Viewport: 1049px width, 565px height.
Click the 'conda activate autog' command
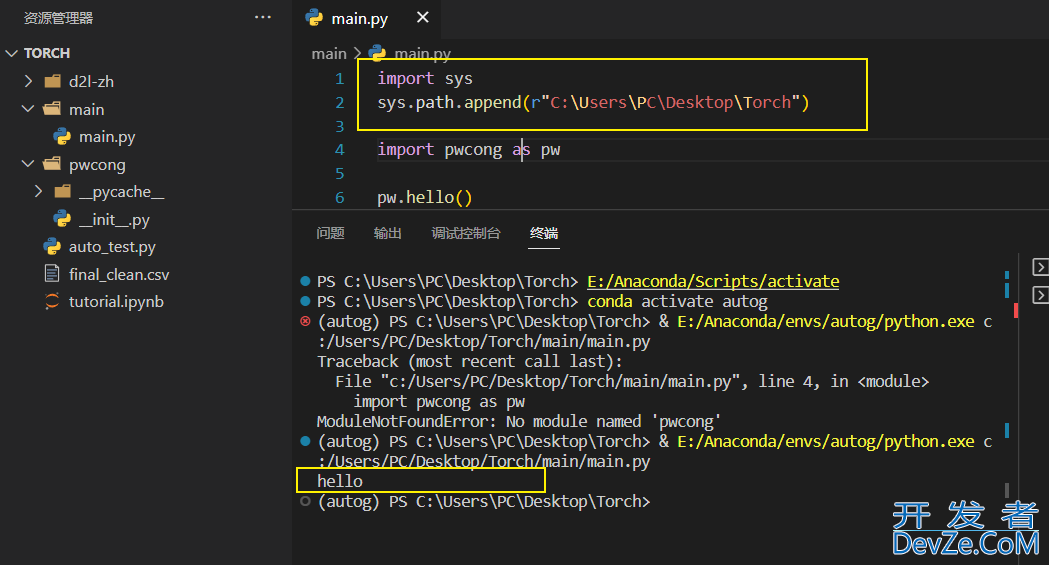point(677,302)
